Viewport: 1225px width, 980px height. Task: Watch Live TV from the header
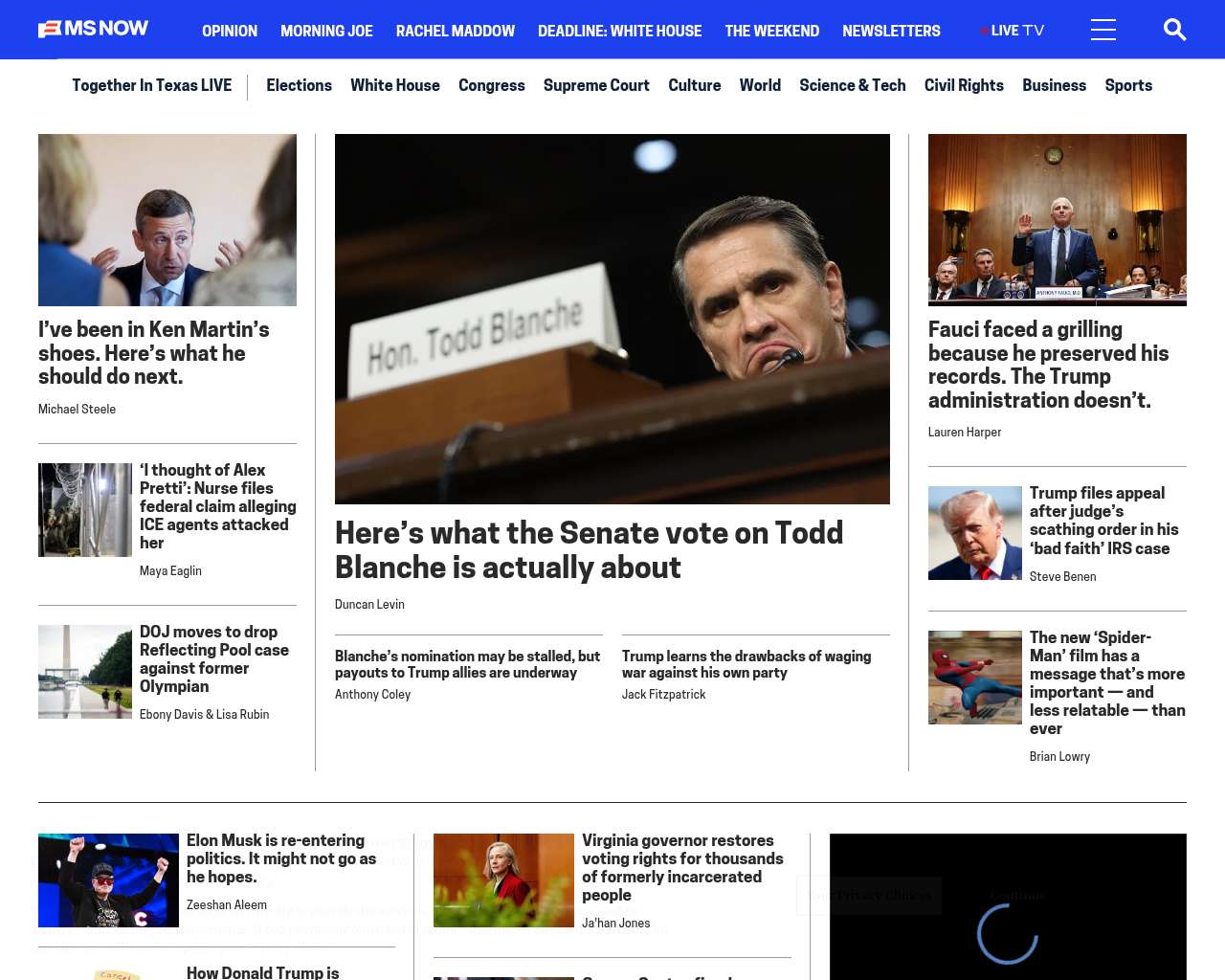pos(1013,31)
